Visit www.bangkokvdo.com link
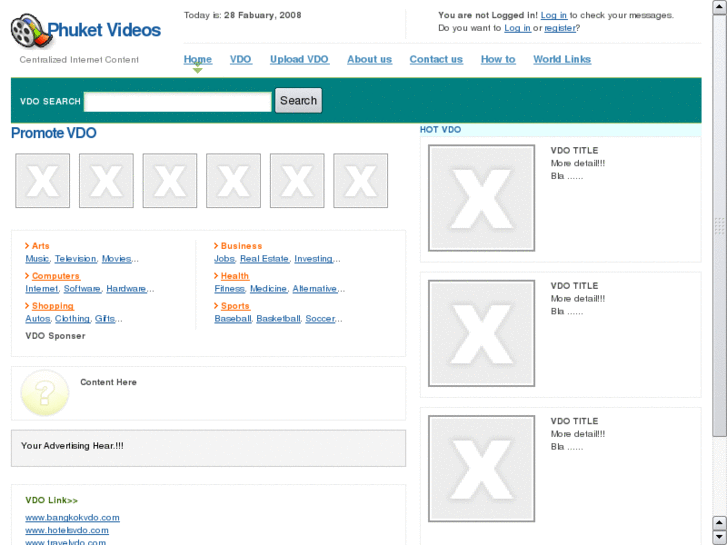The height and width of the screenshot is (545, 727). tap(72, 518)
